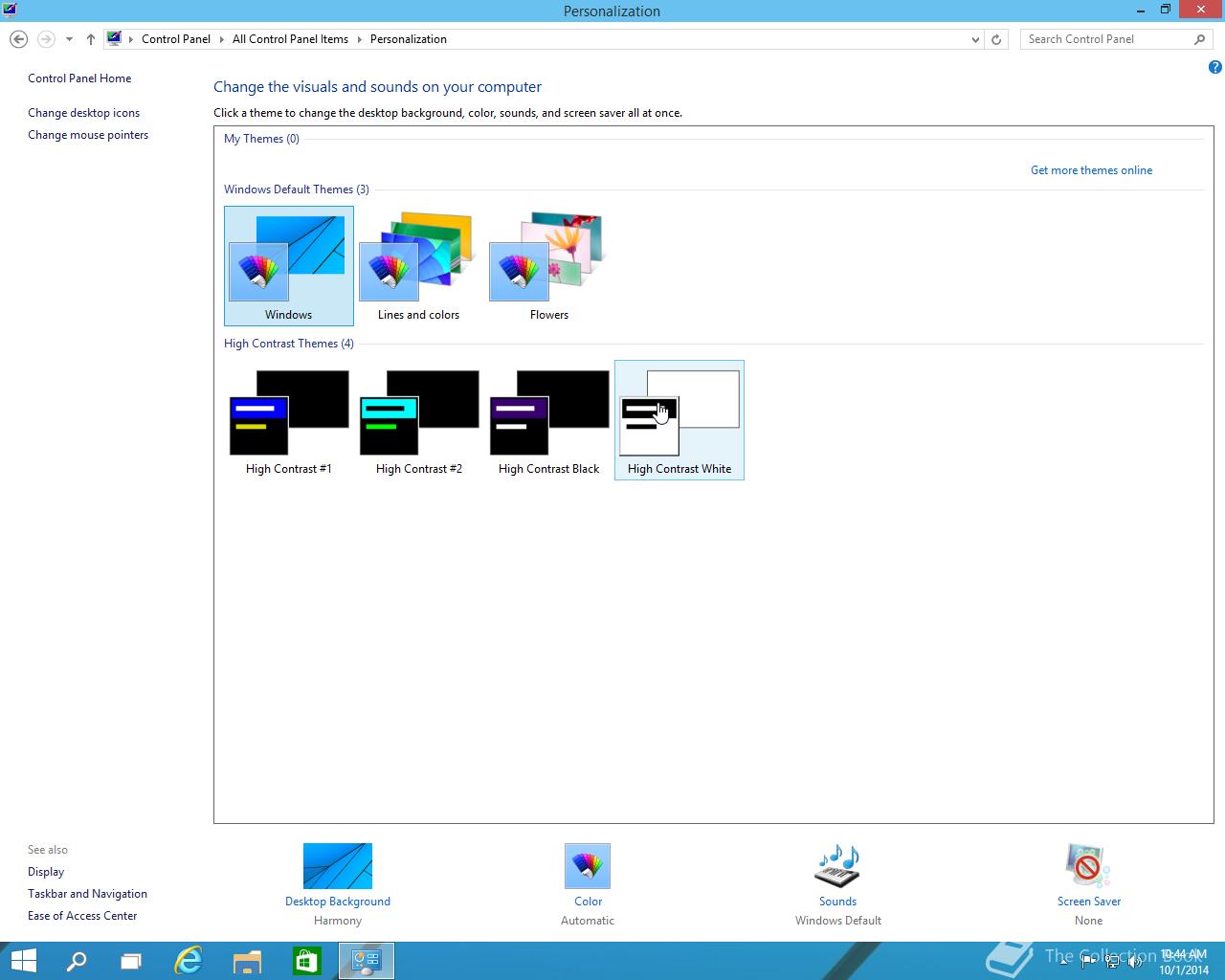Select the Windows default theme
Image resolution: width=1225 pixels, height=980 pixels.
point(288,266)
